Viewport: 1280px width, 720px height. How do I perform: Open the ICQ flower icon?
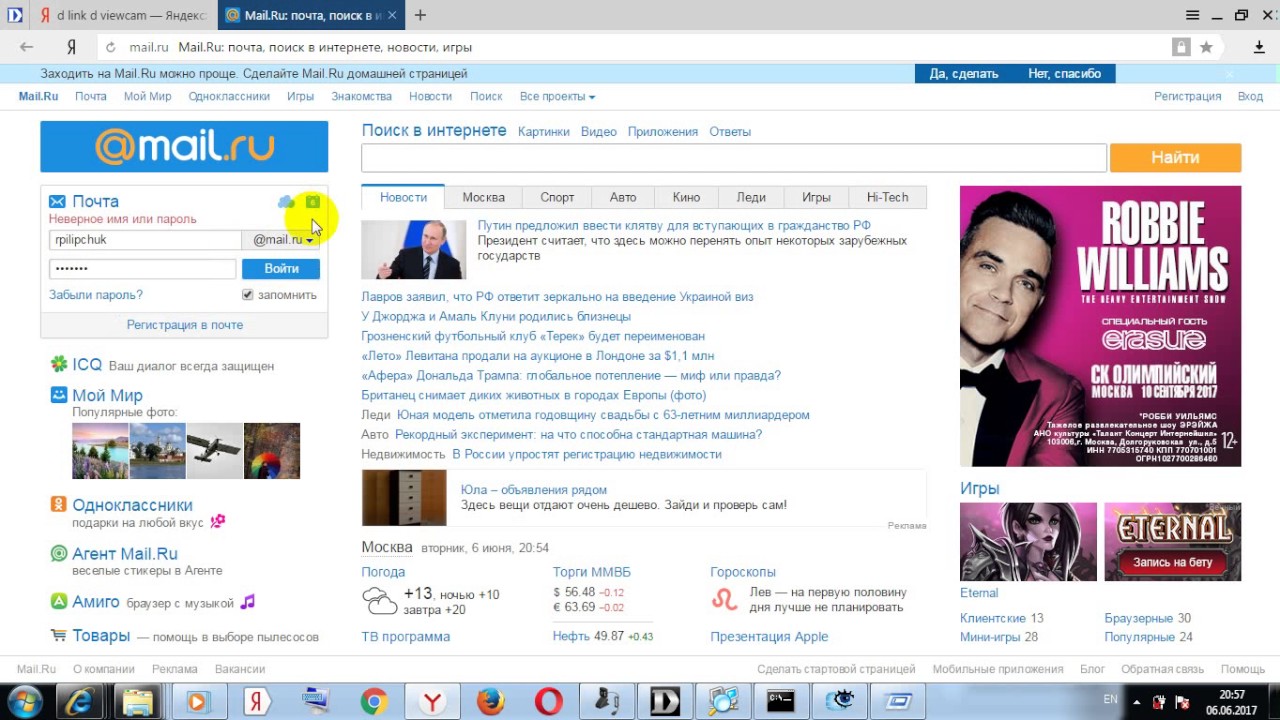point(59,364)
